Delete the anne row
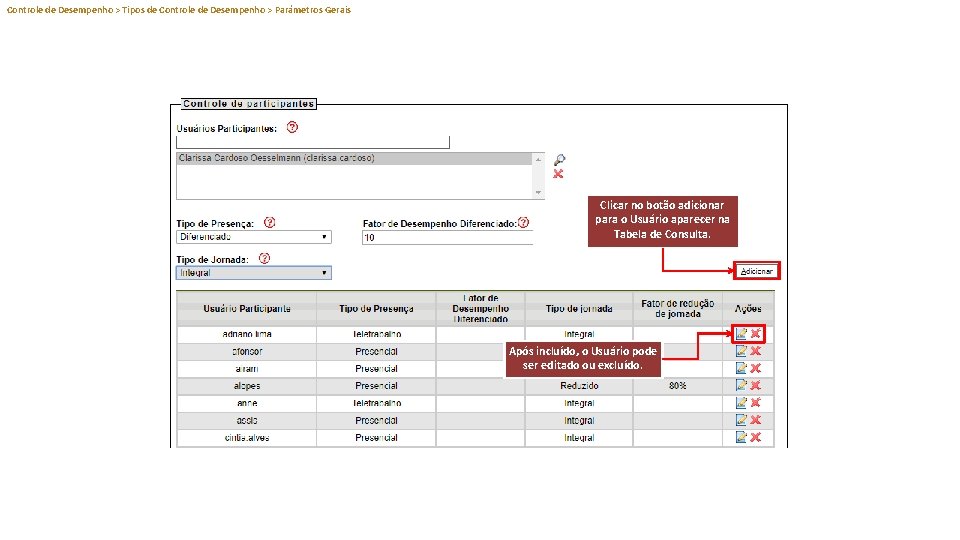The width and height of the screenshot is (960, 540). 756,402
